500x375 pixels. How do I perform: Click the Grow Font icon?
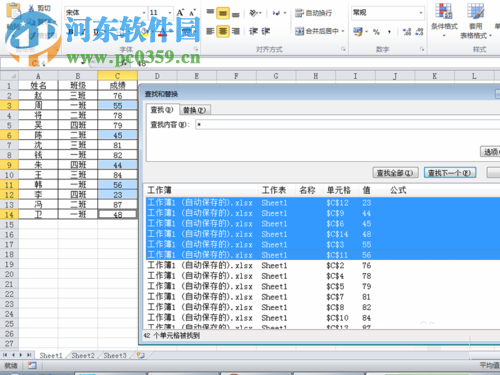point(180,13)
